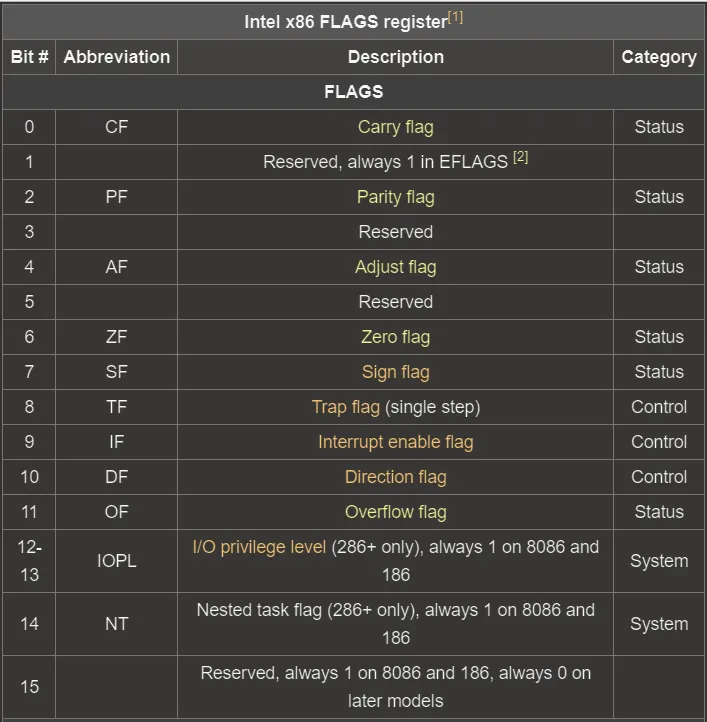Select the Nested task flag description cell

[396, 624]
